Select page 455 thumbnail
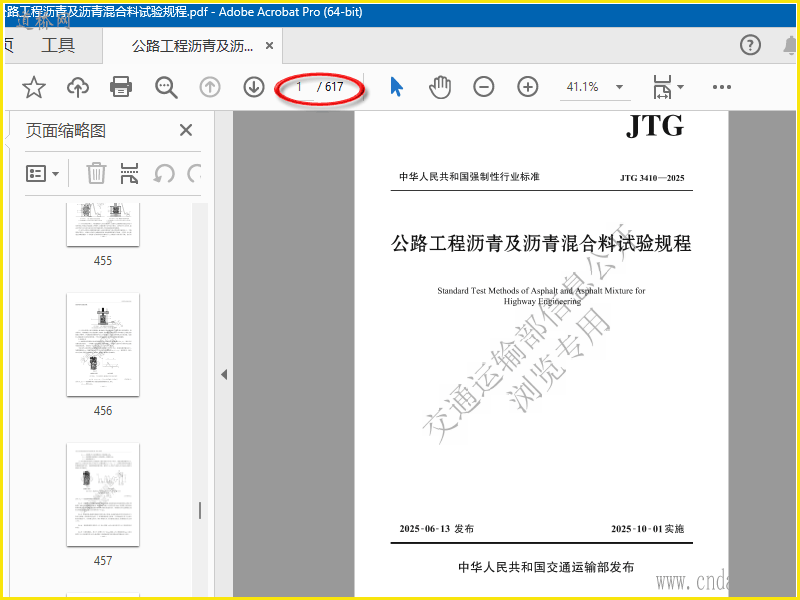 [103, 224]
